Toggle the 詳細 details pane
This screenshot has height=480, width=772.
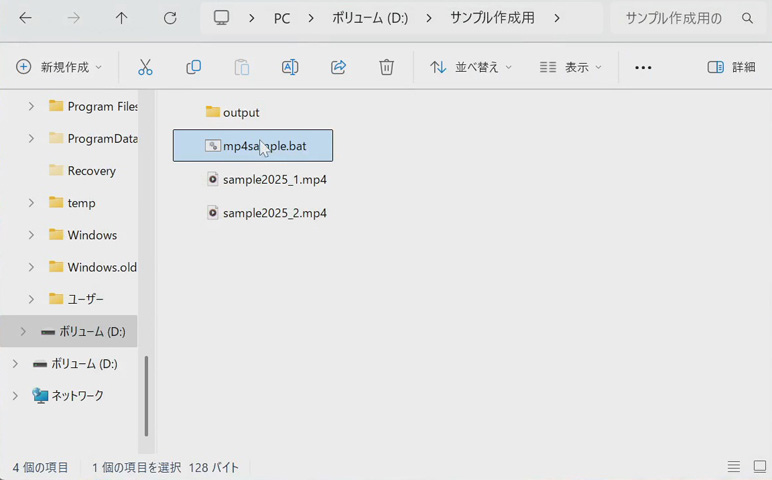click(731, 67)
